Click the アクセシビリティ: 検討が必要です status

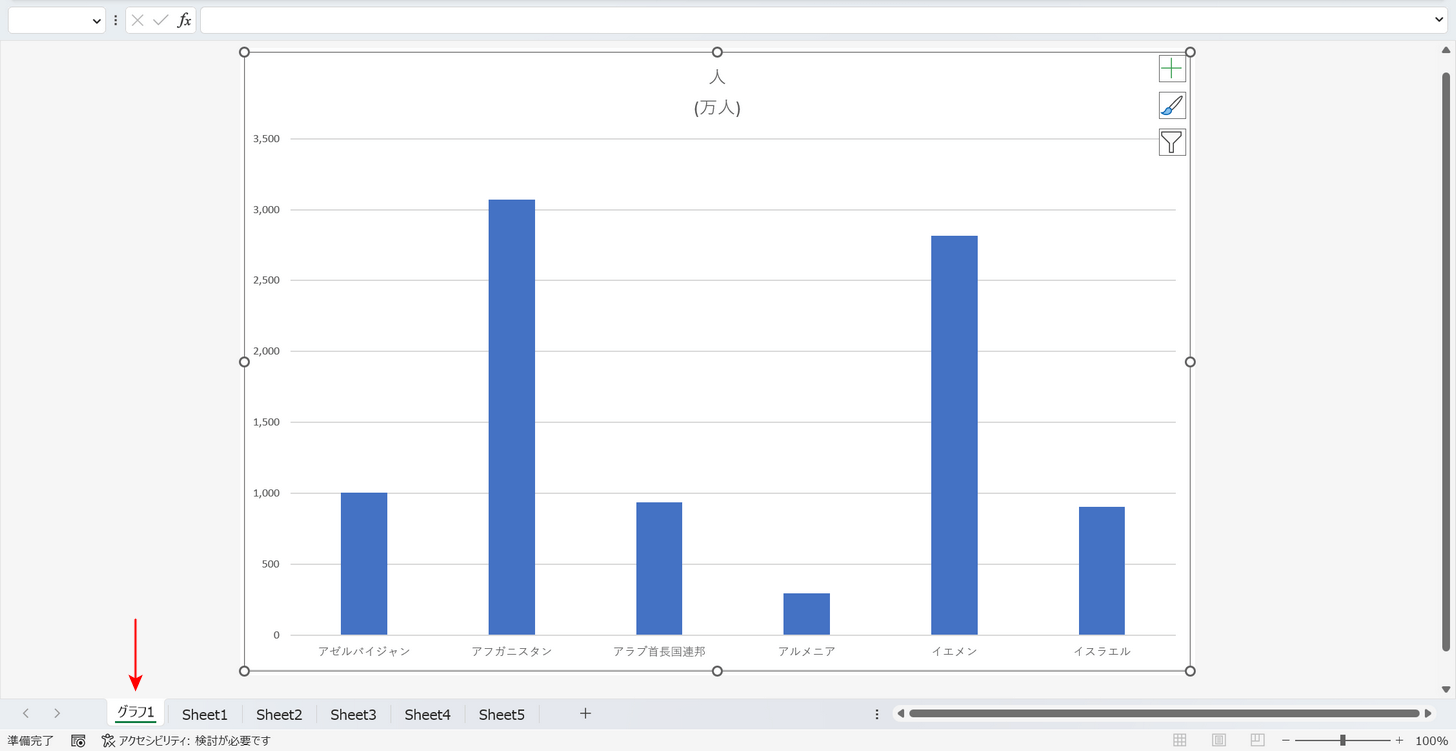[x=186, y=741]
